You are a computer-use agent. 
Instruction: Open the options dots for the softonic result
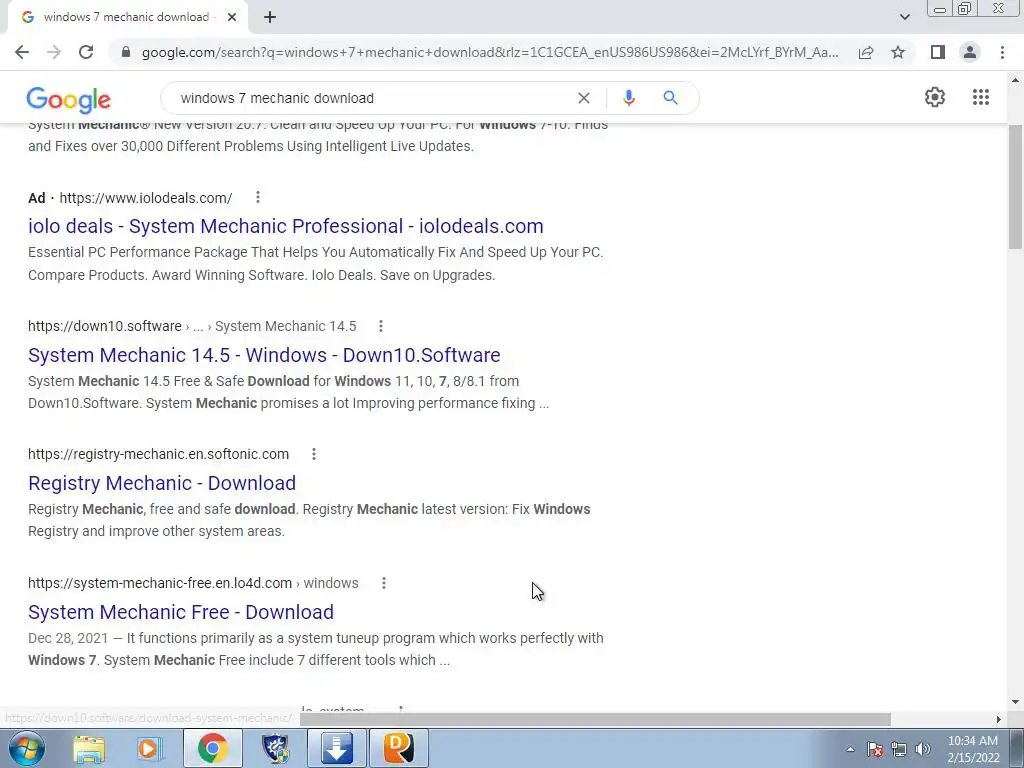tap(313, 453)
